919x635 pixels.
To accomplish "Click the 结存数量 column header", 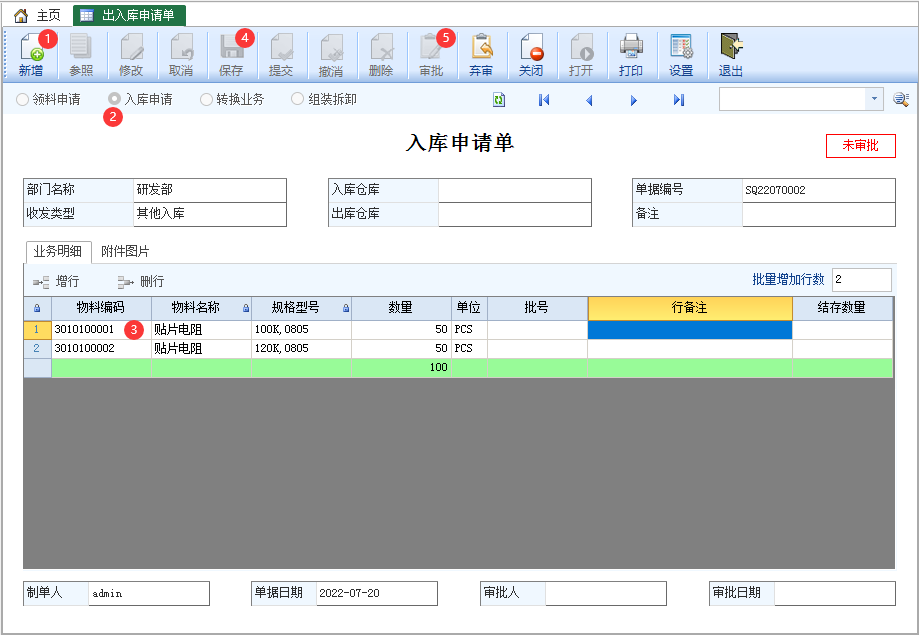I will click(842, 308).
